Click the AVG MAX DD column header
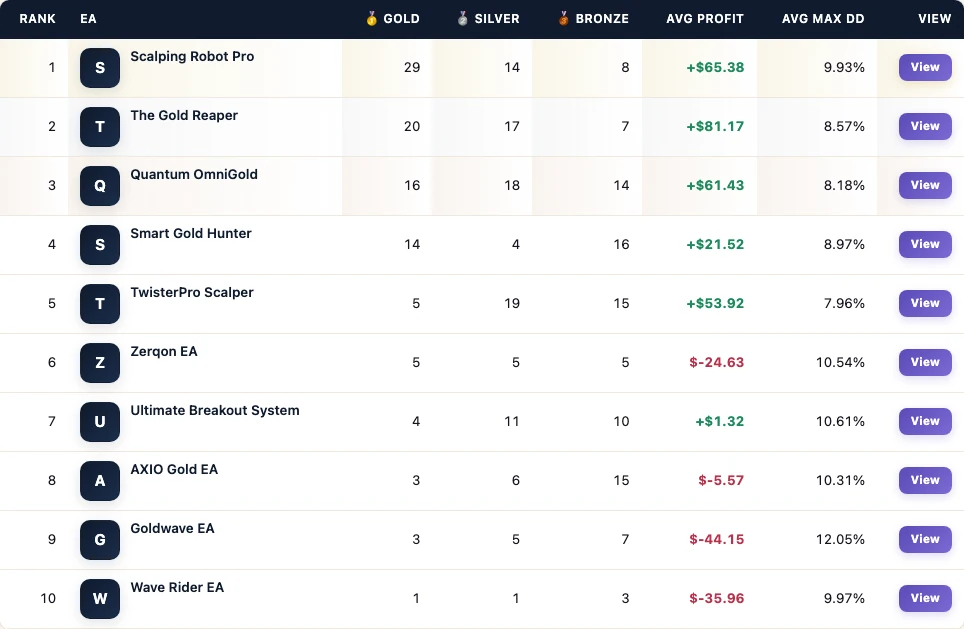This screenshot has height=629, width=964. tap(823, 18)
